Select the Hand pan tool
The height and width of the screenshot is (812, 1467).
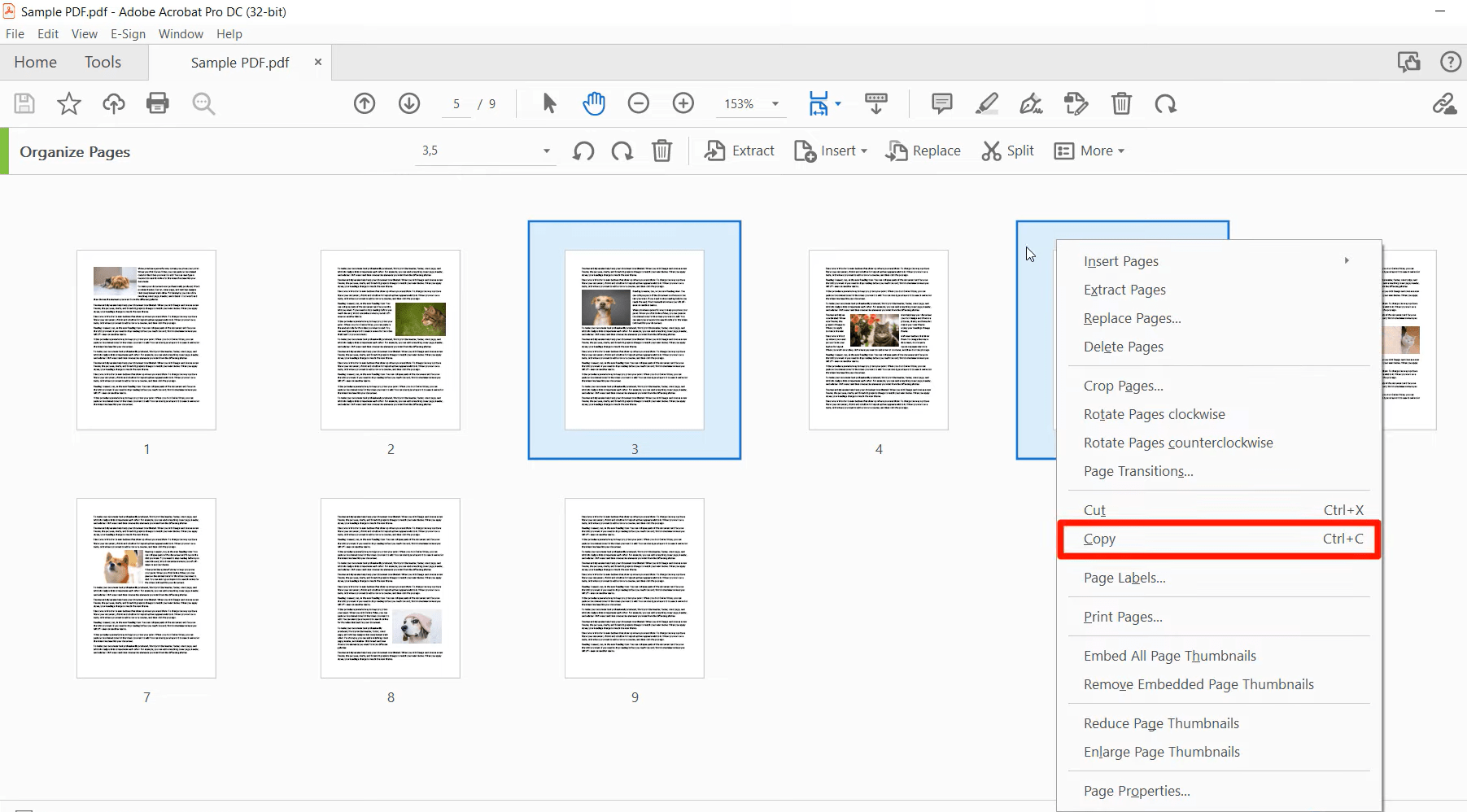tap(594, 103)
